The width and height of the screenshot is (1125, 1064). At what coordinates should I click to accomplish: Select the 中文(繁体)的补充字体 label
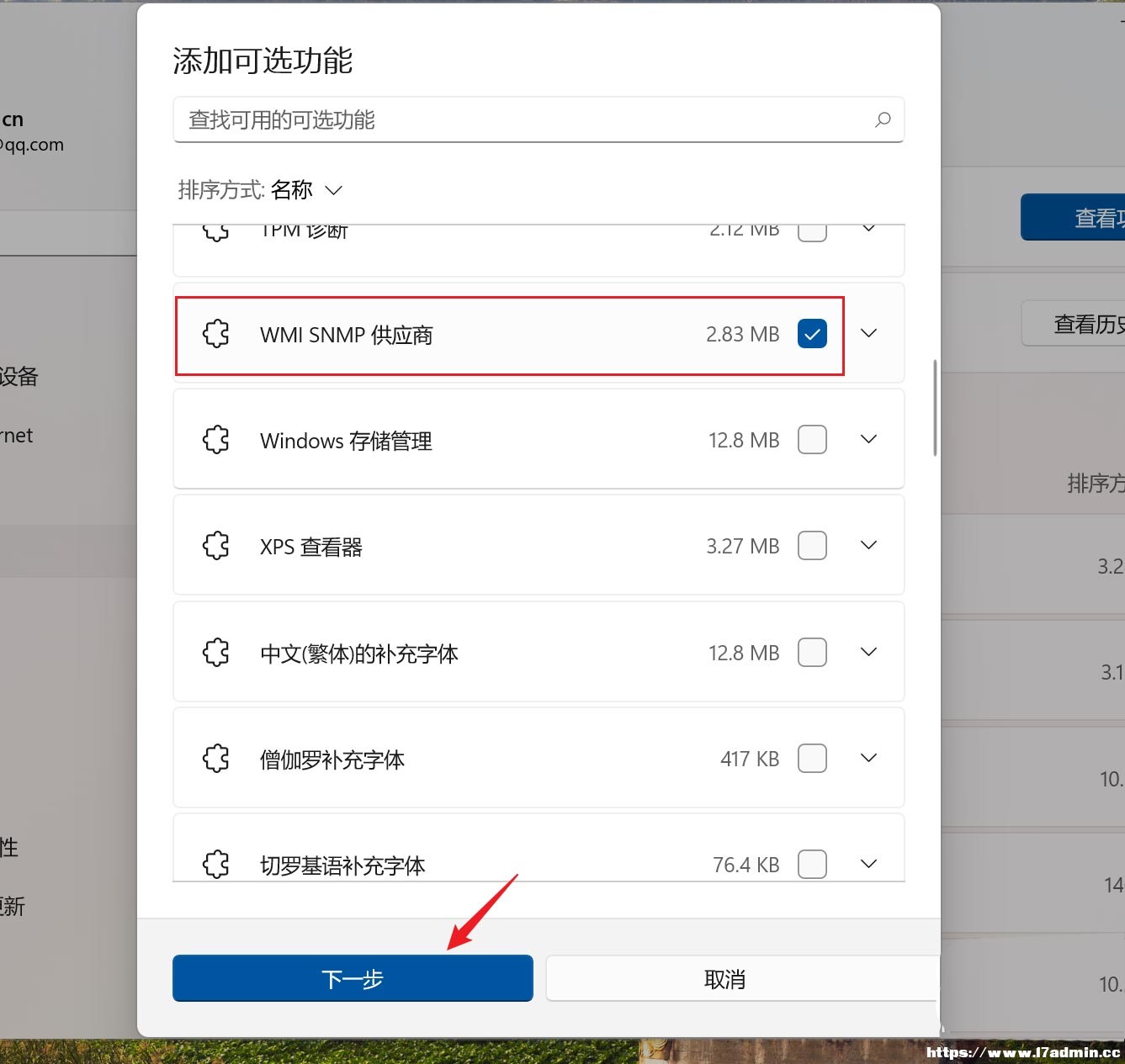click(359, 654)
